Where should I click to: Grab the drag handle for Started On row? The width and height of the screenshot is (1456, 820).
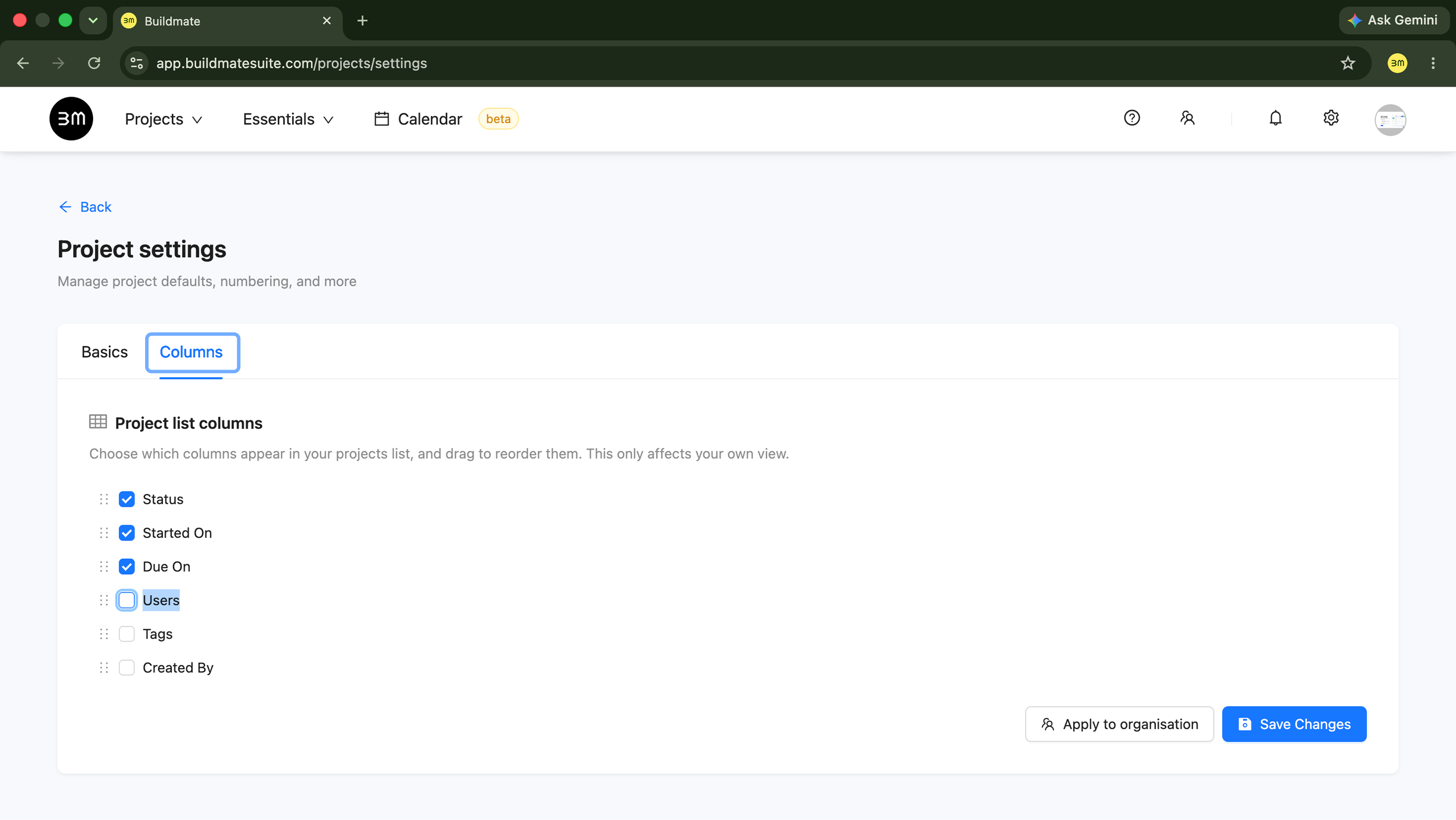coord(104,533)
